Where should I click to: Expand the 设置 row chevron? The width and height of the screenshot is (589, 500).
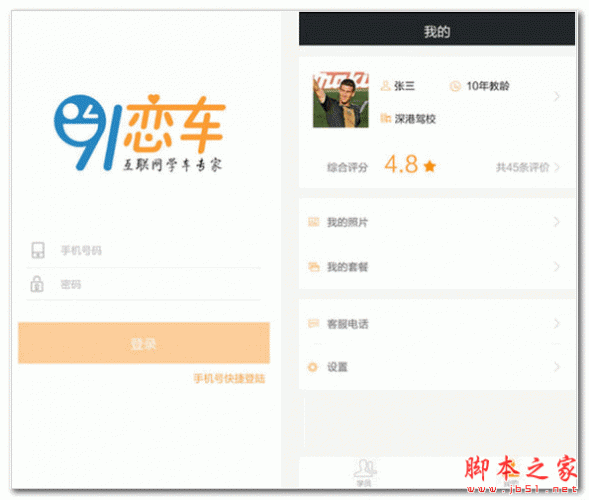tap(557, 367)
